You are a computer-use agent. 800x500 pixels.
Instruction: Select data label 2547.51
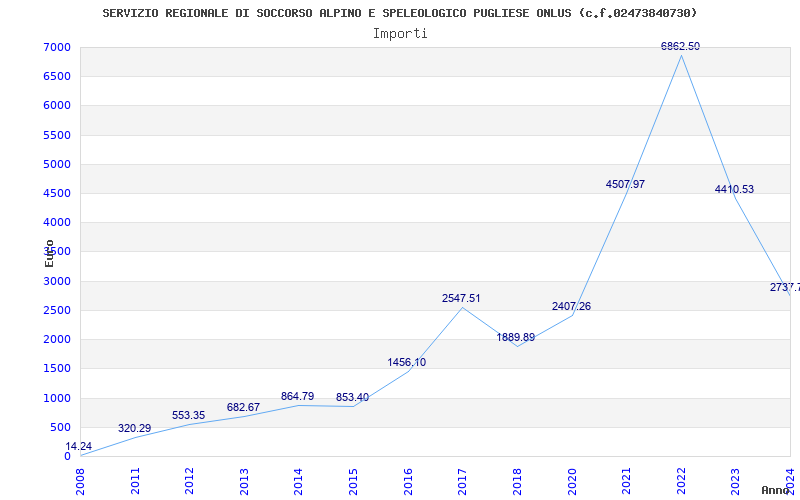point(461,298)
